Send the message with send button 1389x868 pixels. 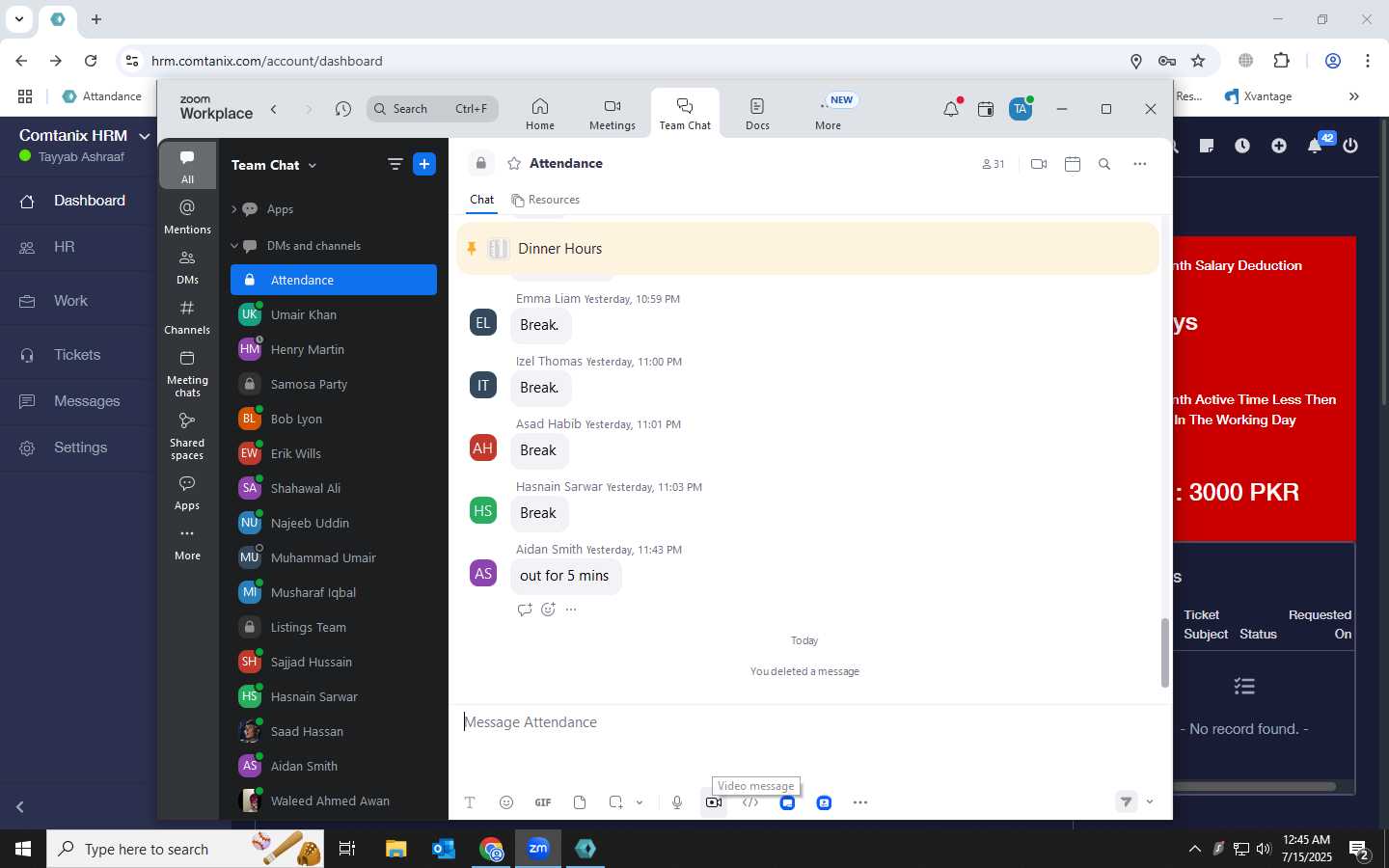[1126, 801]
